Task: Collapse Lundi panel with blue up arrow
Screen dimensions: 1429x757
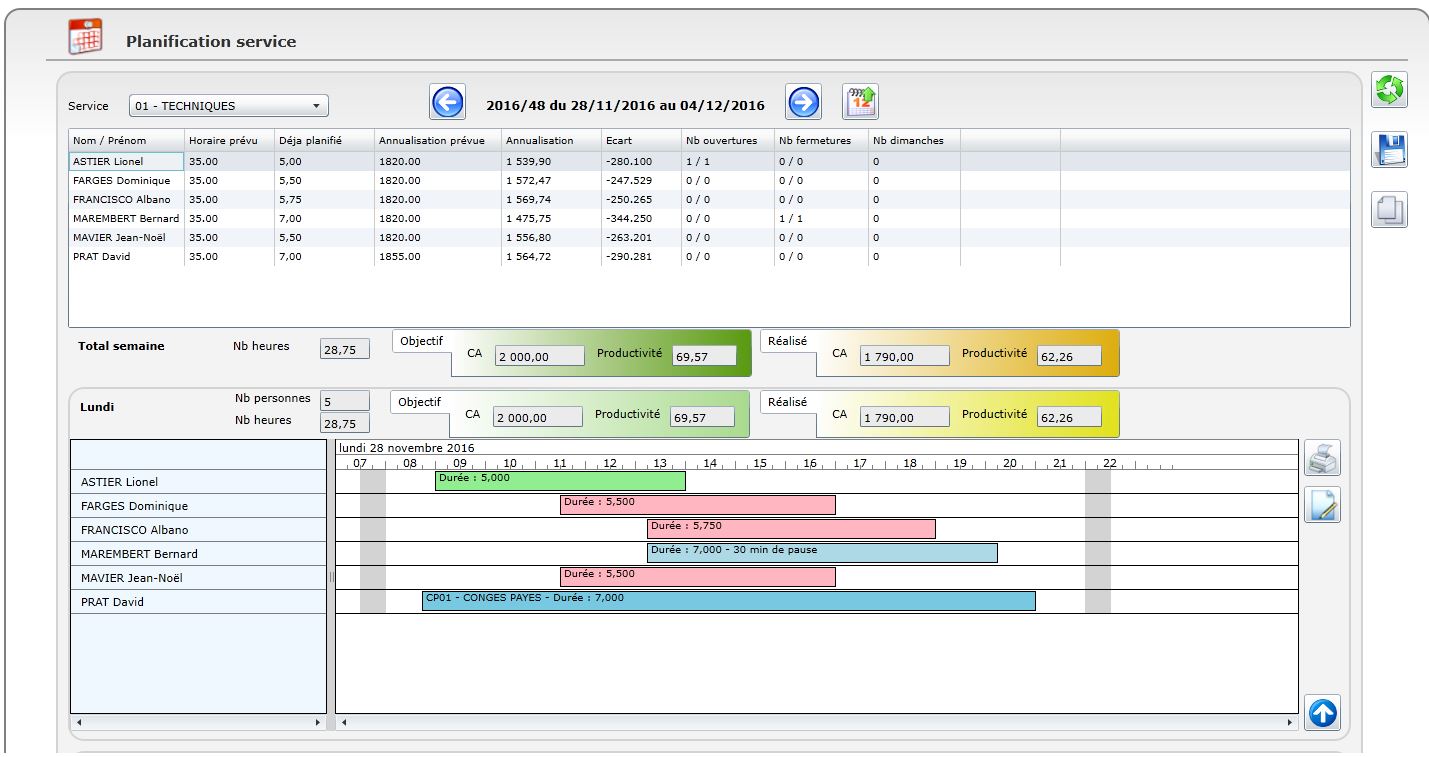Action: [1322, 712]
